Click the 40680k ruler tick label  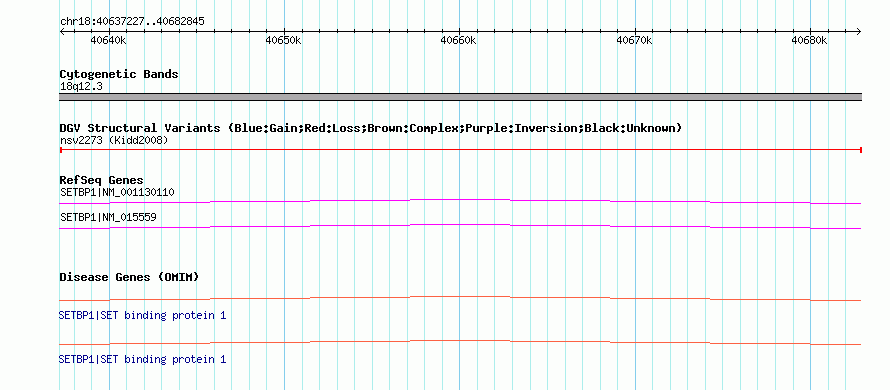(x=810, y=41)
